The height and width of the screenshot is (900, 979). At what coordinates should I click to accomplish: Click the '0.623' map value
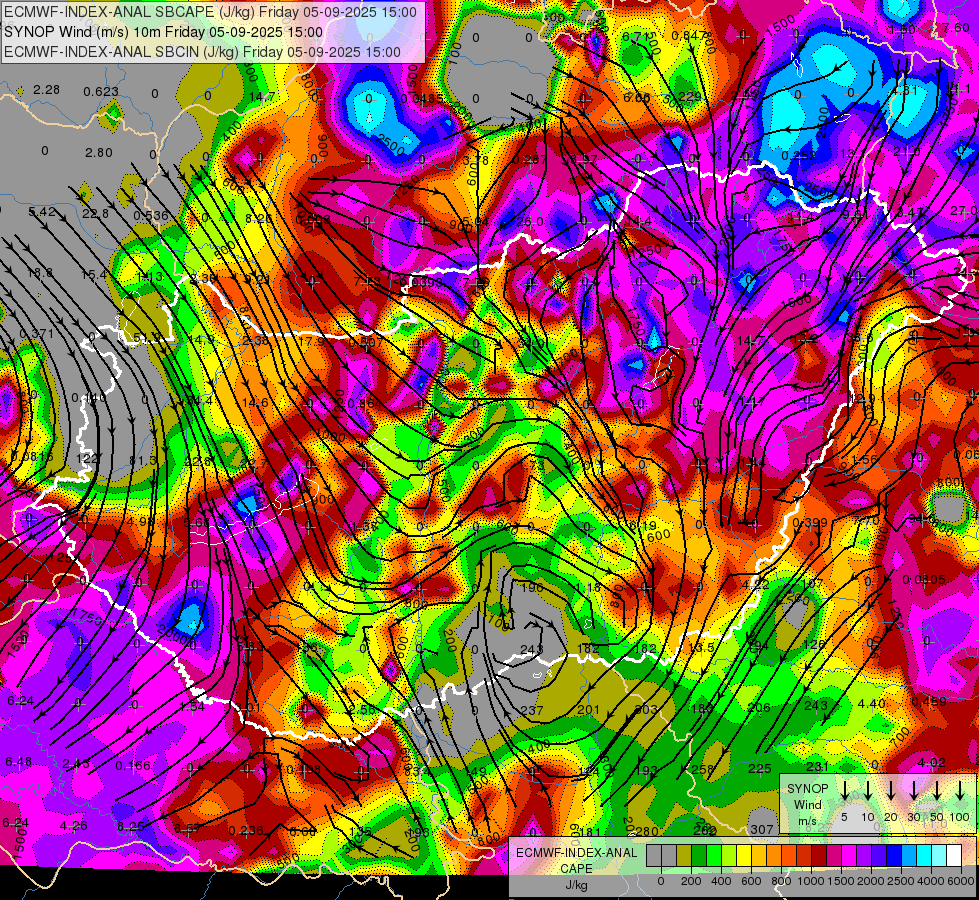pyautogui.click(x=101, y=92)
